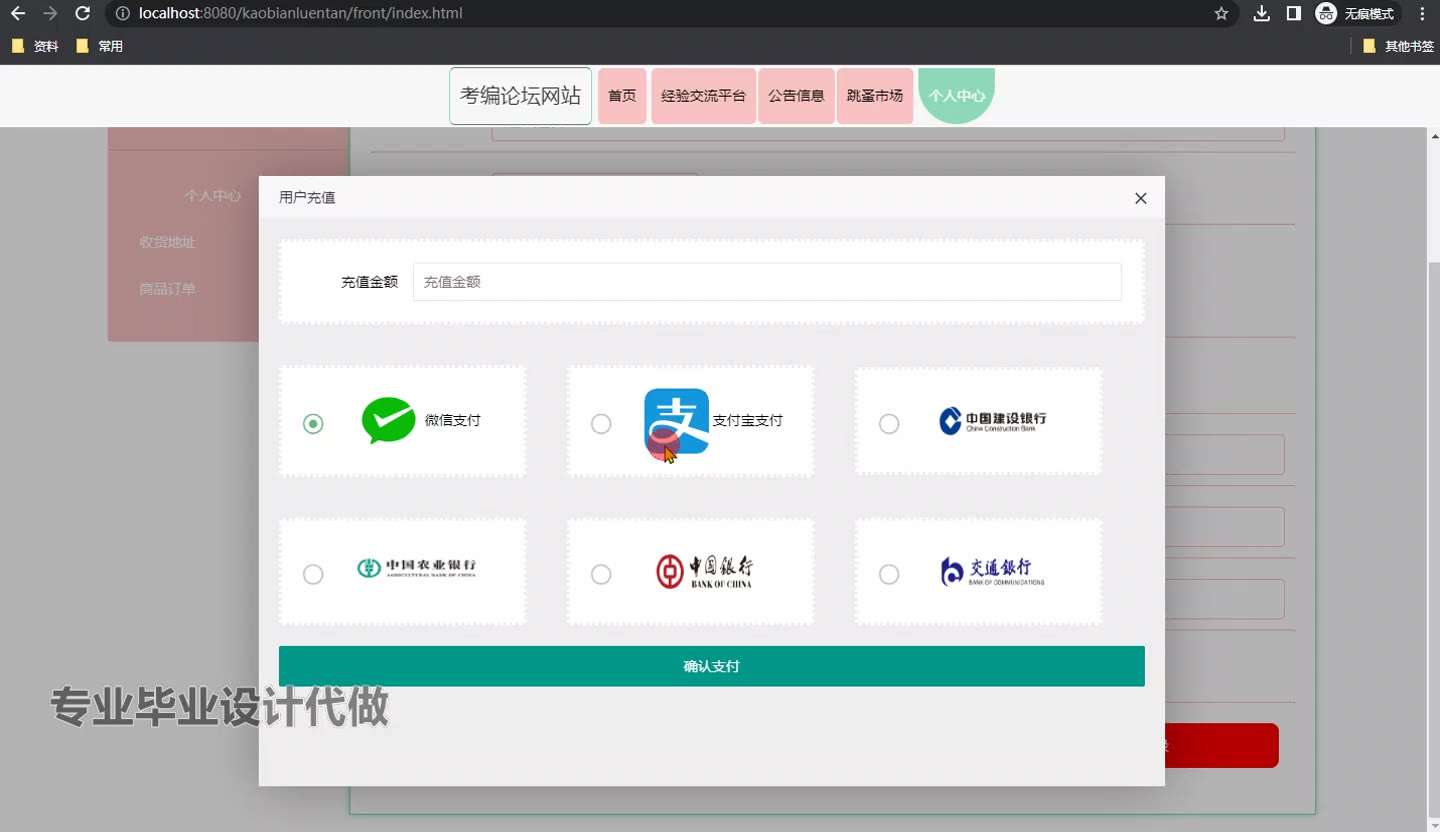Select the 交通银行 radio button

tap(889, 574)
